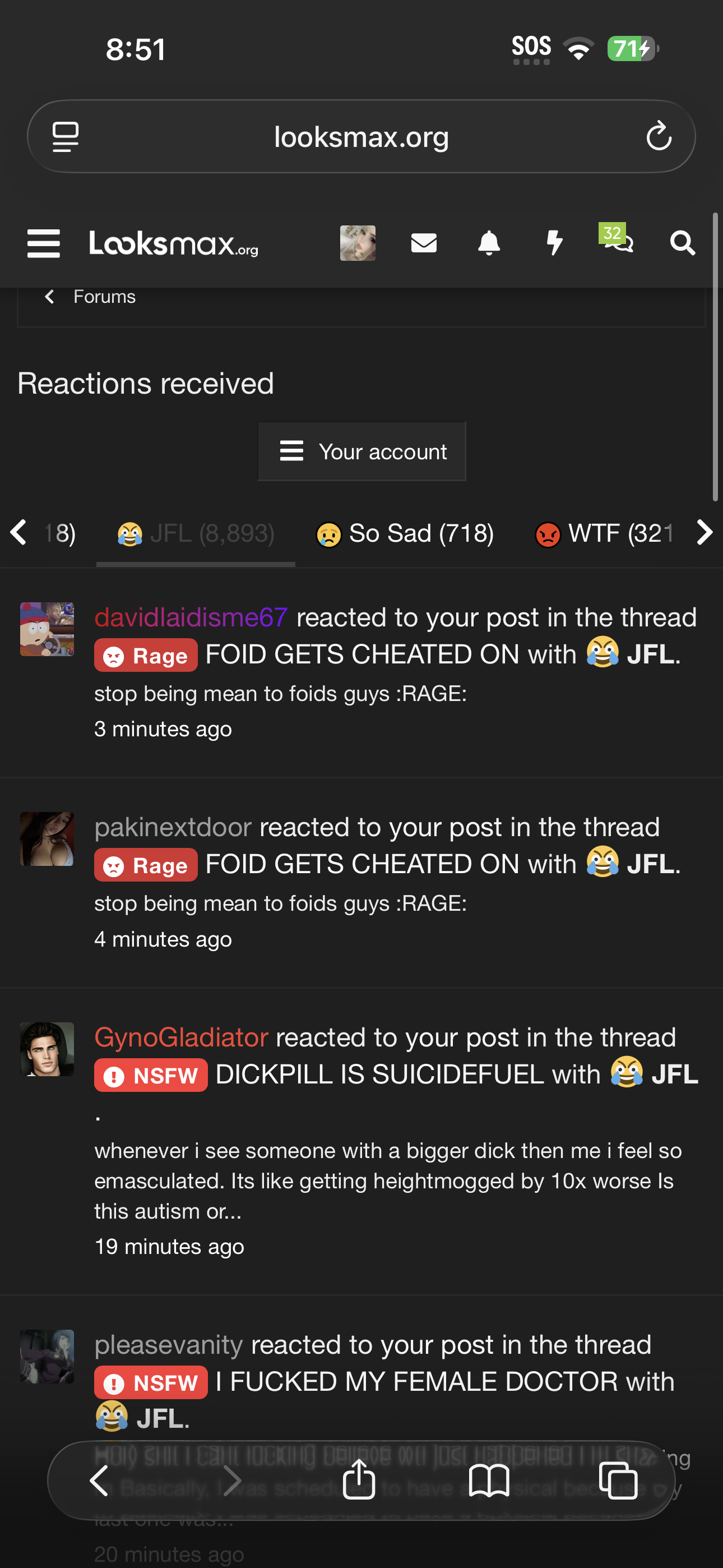Open the search magnifier icon
This screenshot has width=723, height=1568.
(x=682, y=243)
